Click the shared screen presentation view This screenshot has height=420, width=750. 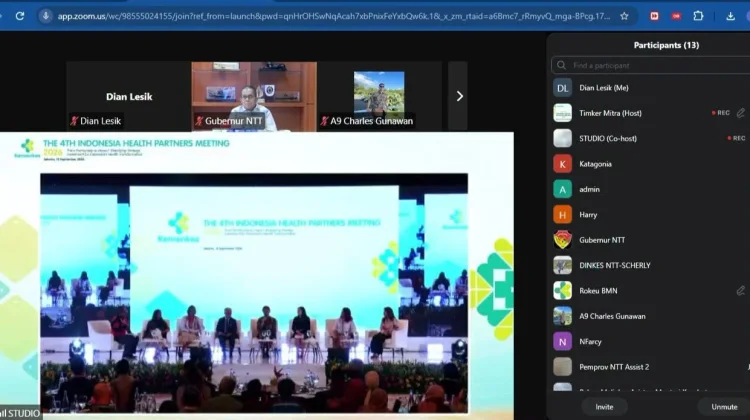[x=256, y=276]
